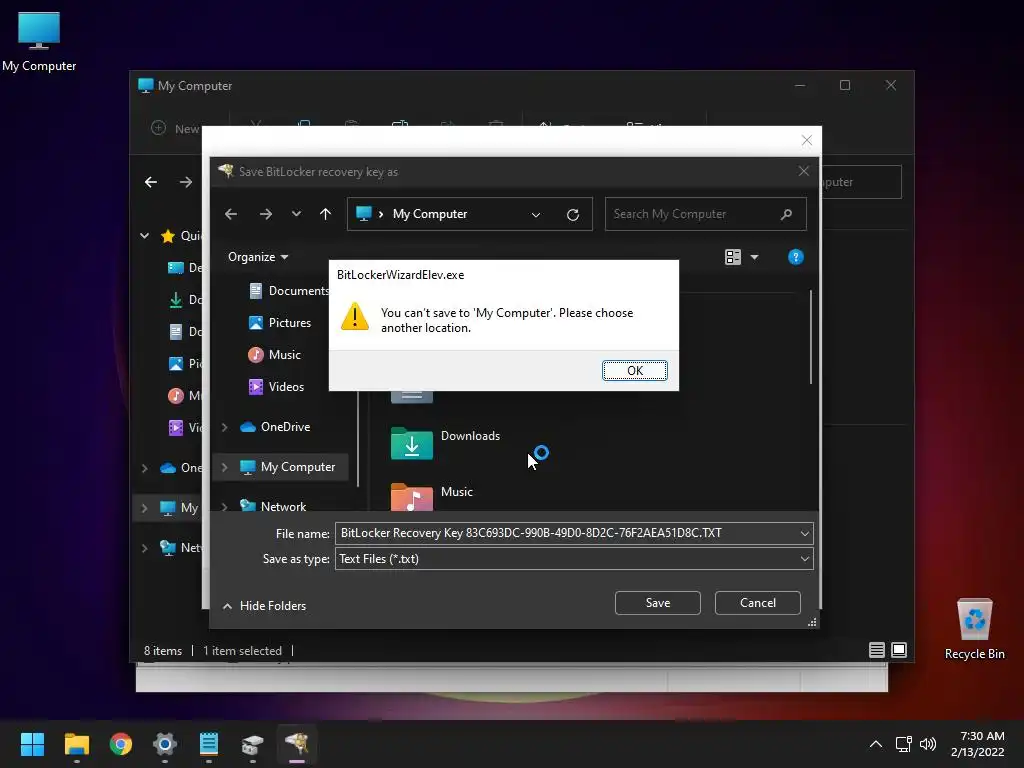
Task: Select Network in the dialog folder tree
Action: [x=273, y=506]
